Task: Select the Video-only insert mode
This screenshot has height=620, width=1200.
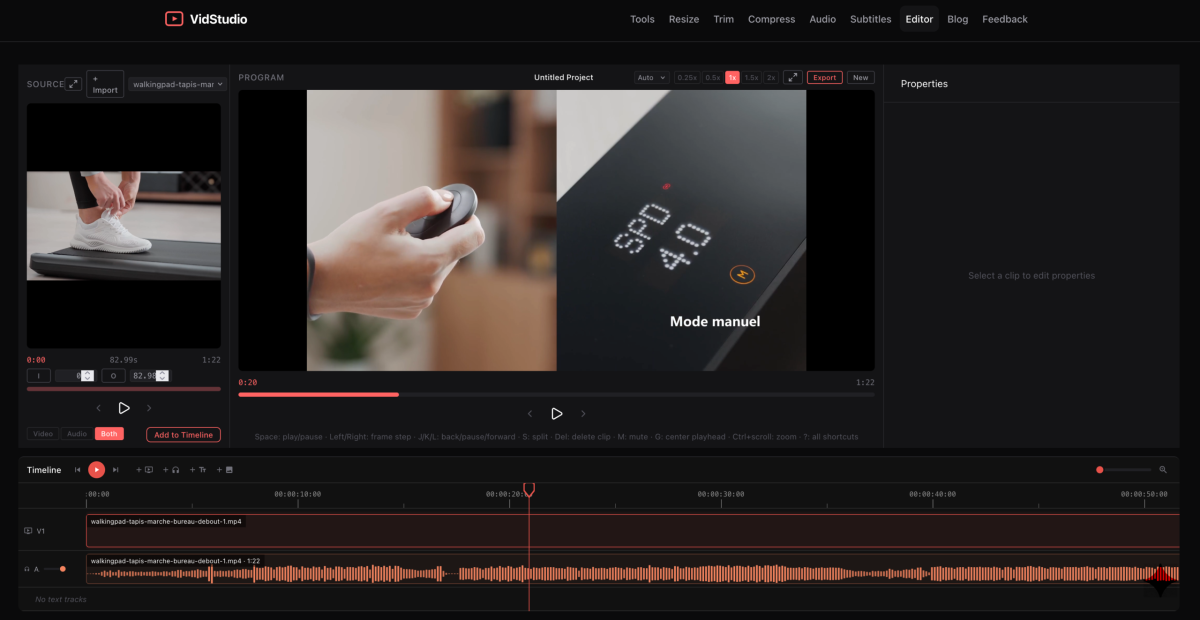Action: click(x=42, y=434)
